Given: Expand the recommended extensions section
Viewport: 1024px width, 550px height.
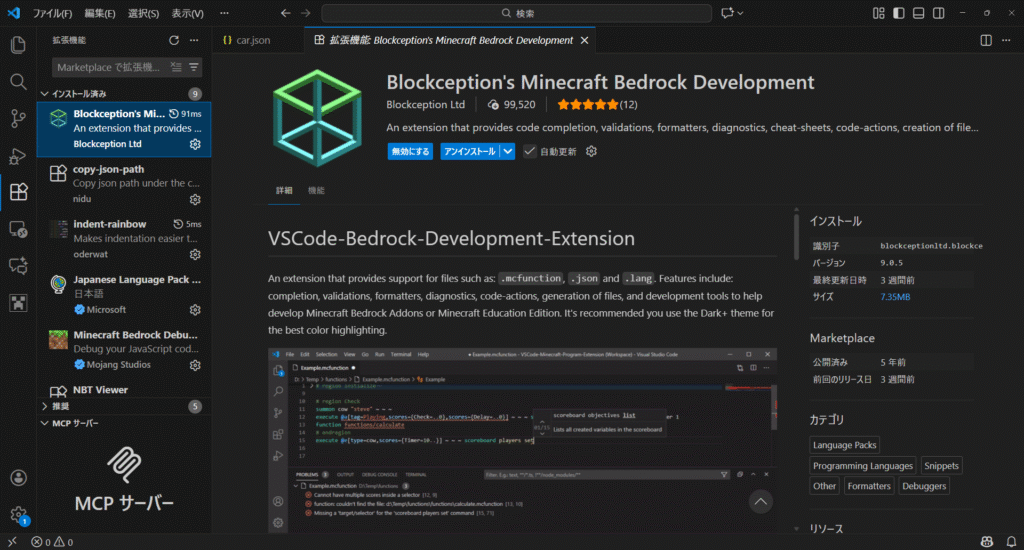Looking at the screenshot, I should pyautogui.click(x=44, y=407).
